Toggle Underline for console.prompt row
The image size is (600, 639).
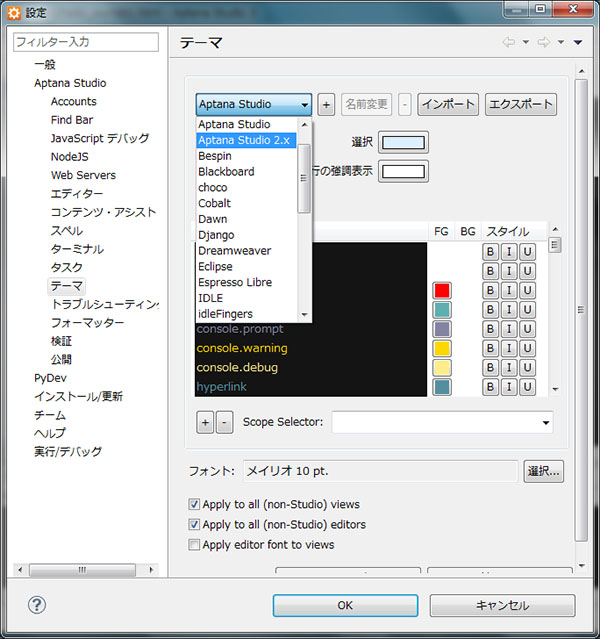coord(527,329)
